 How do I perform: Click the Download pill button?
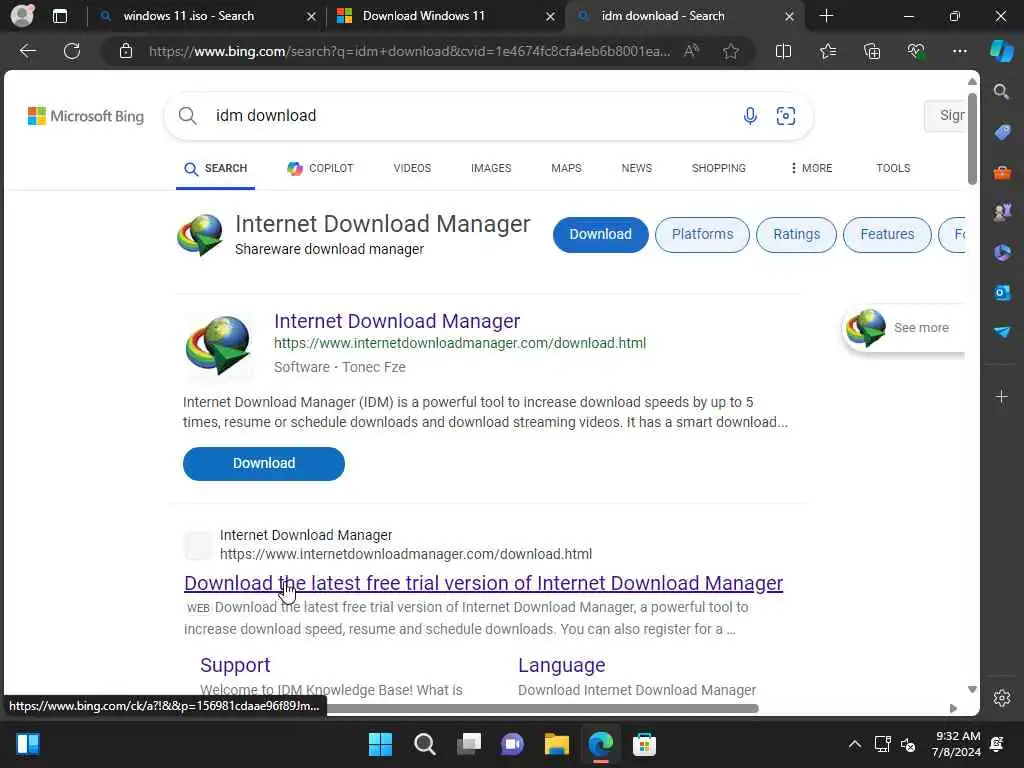pyautogui.click(x=600, y=234)
